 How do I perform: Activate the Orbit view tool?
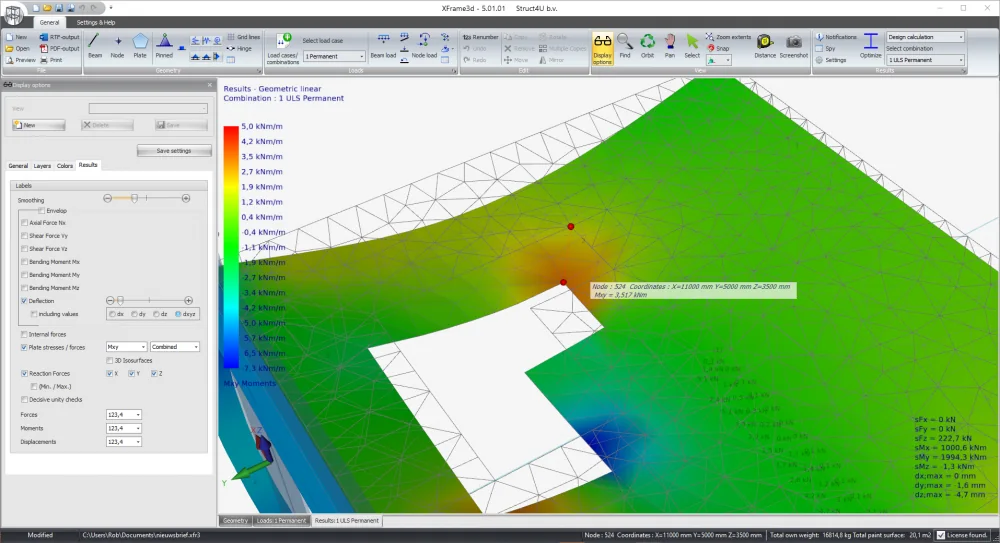tap(647, 46)
